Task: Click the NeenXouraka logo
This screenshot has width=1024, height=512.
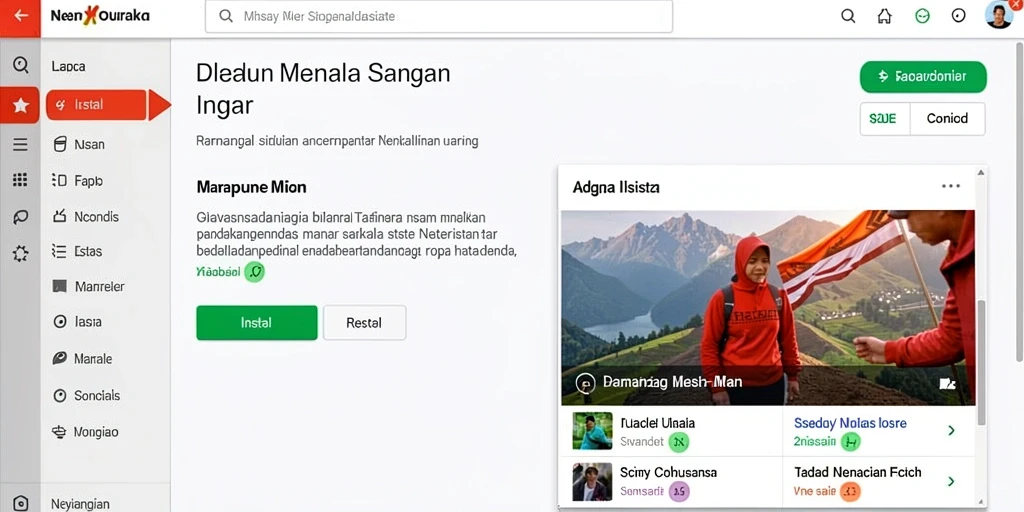Action: coord(100,16)
